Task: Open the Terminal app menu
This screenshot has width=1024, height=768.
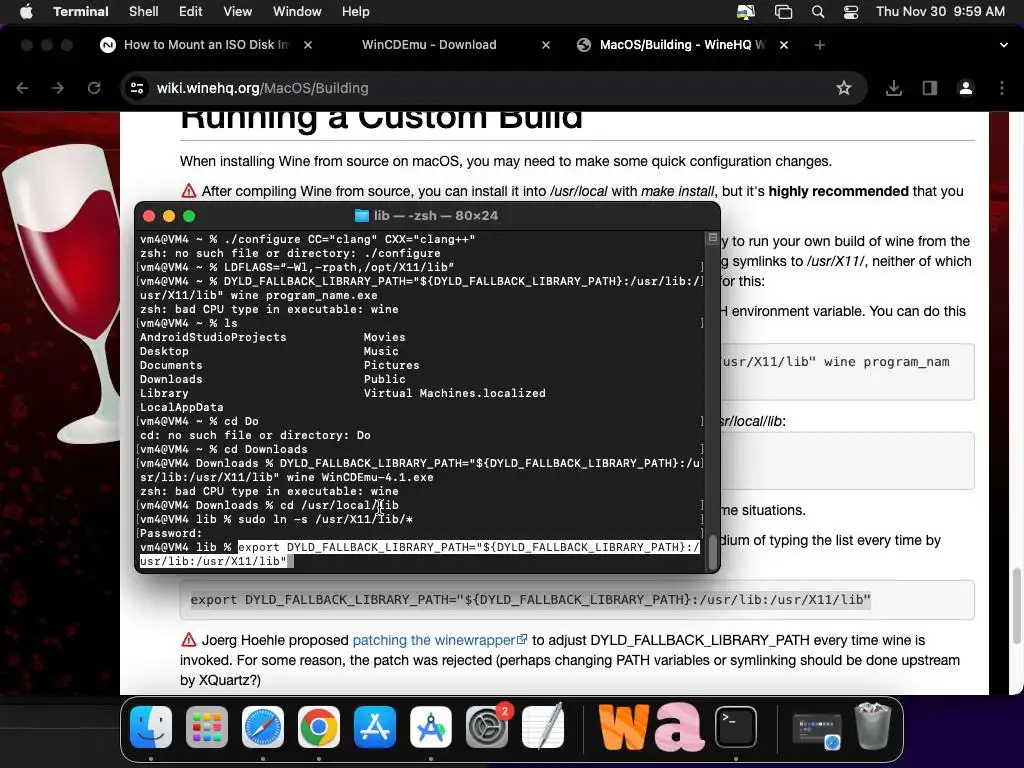Action: point(81,11)
